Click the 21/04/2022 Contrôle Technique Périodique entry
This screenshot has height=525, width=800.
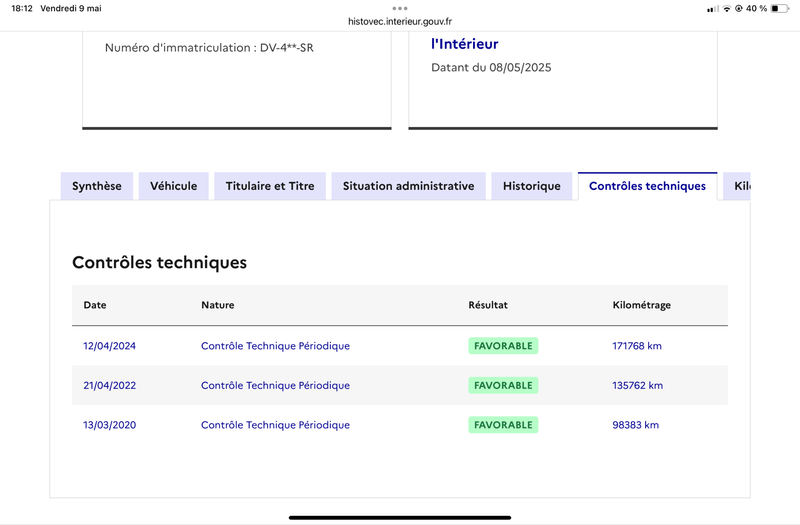pos(276,386)
